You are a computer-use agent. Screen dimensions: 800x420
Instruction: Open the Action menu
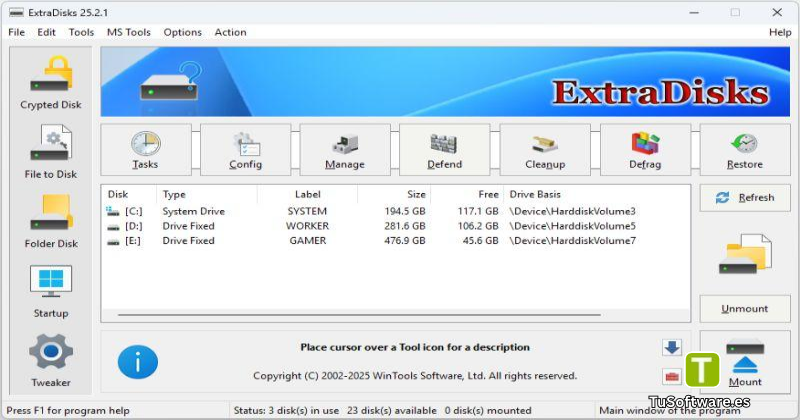pos(230,32)
